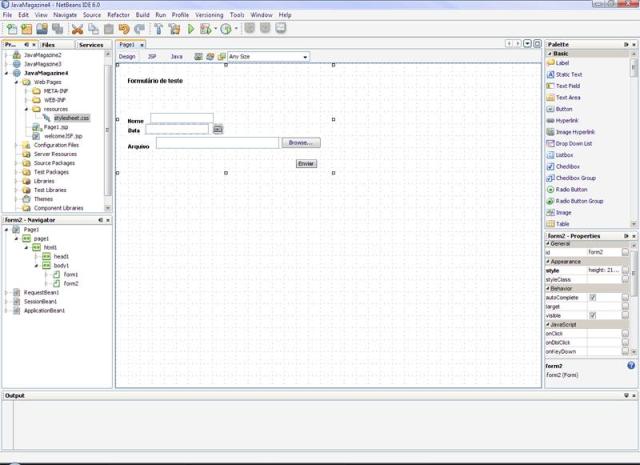Run the project with green play icon

(190, 29)
